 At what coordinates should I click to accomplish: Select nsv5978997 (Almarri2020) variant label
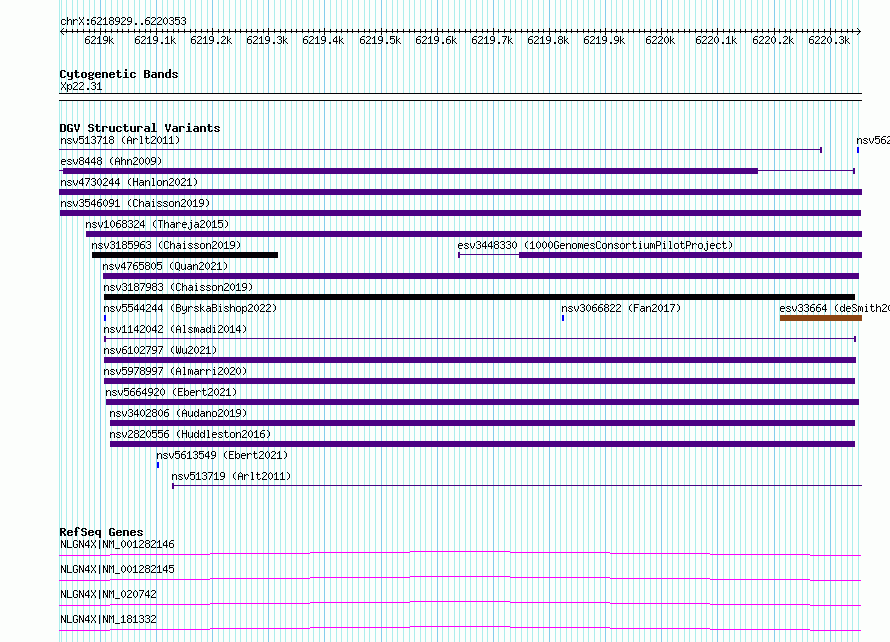pyautogui.click(x=175, y=371)
